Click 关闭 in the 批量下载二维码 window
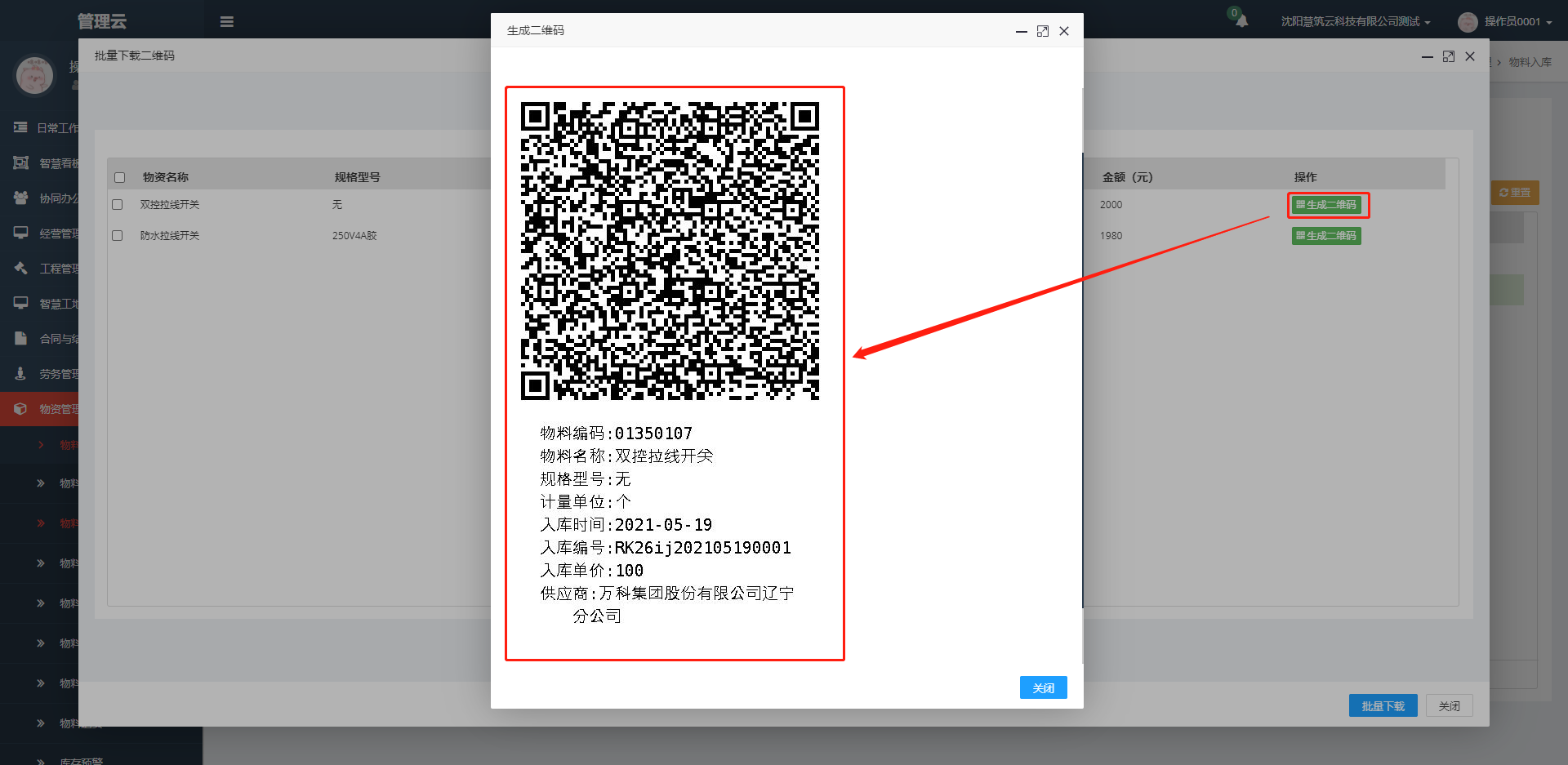Image resolution: width=1568 pixels, height=765 pixels. (x=1449, y=705)
